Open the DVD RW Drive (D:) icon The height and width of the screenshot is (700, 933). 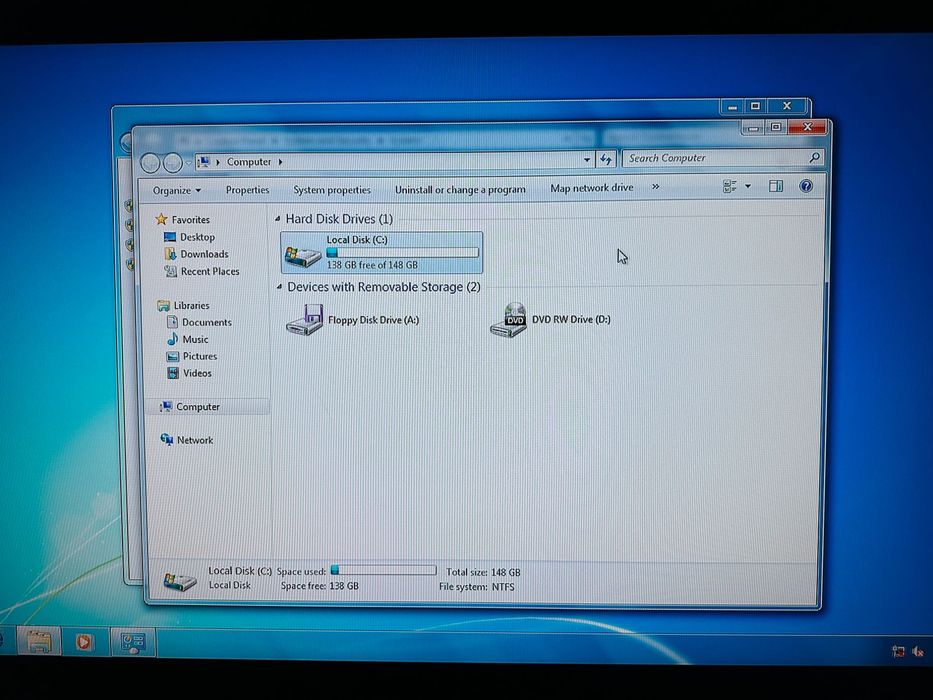509,320
